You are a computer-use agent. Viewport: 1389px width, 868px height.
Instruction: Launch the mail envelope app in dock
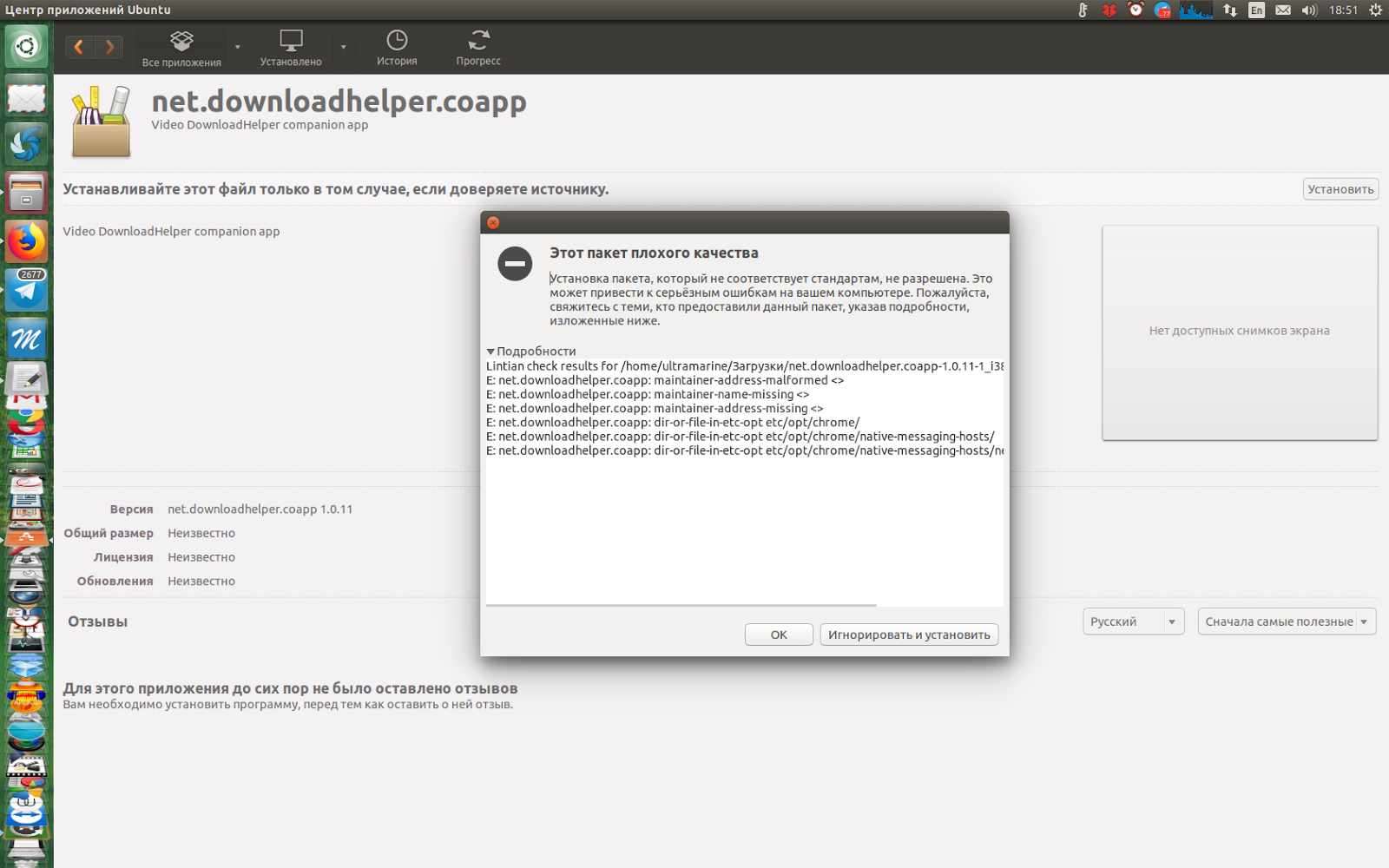[26, 95]
